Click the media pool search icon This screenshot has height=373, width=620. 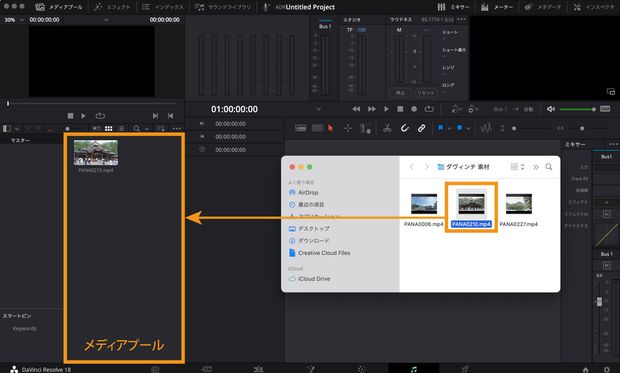pos(136,129)
